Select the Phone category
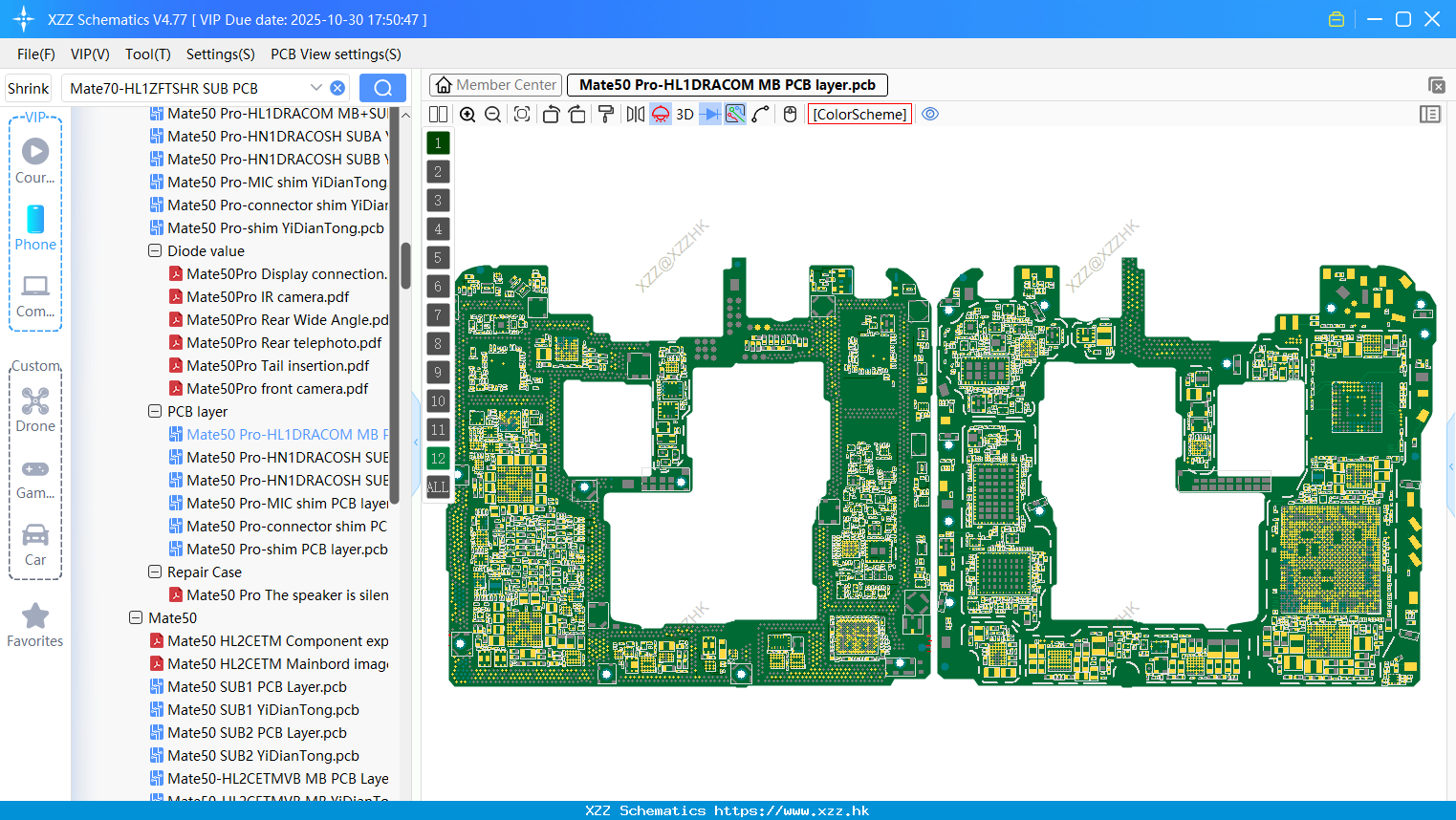 click(x=35, y=227)
